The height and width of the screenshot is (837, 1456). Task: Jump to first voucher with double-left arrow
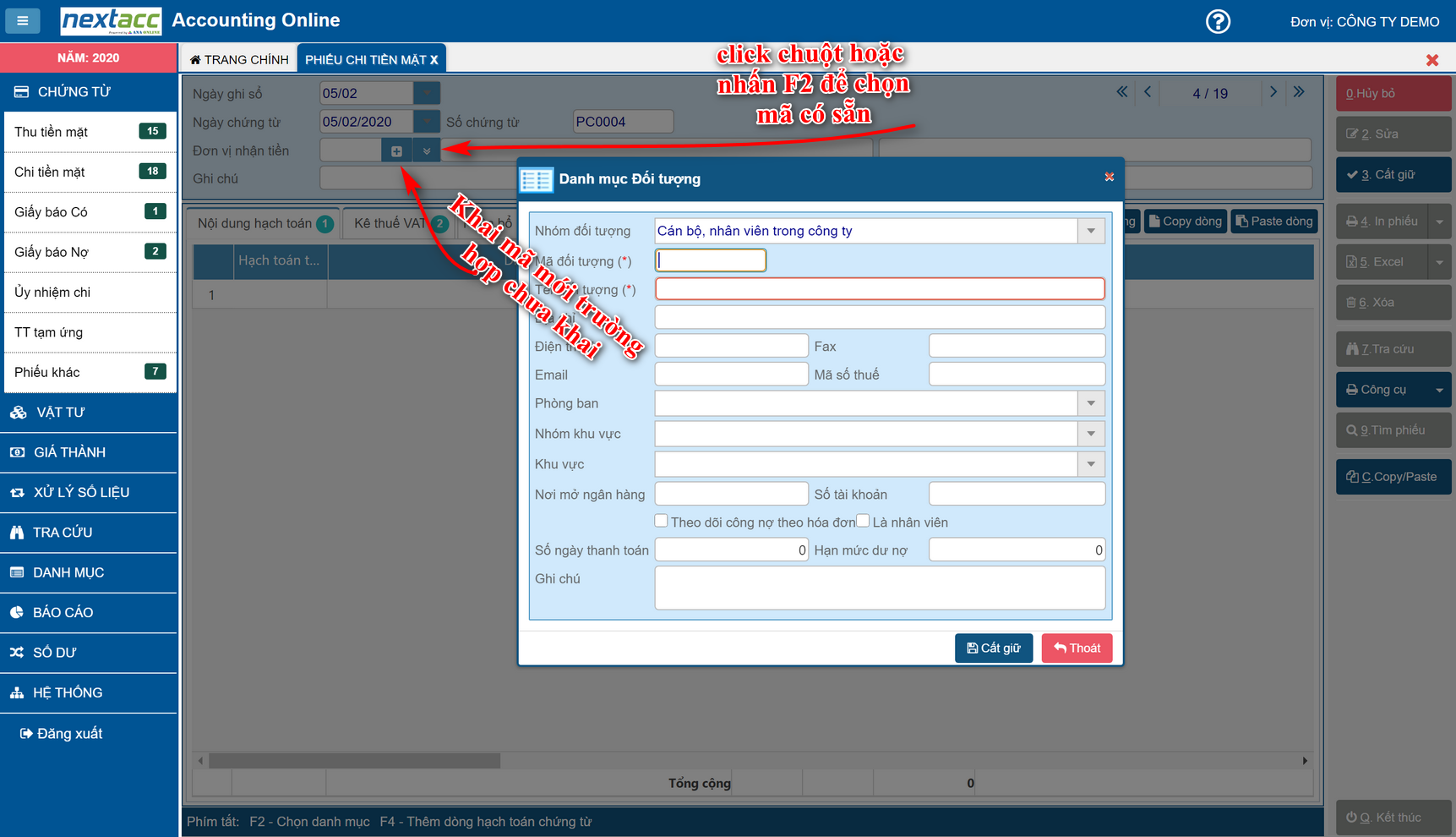[1121, 92]
